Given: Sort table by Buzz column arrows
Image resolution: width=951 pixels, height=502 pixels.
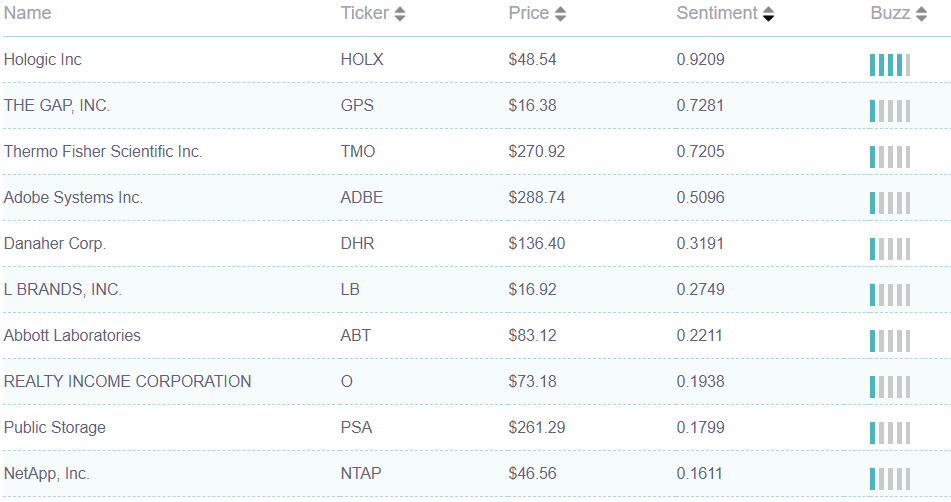Looking at the screenshot, I should pyautogui.click(x=921, y=14).
